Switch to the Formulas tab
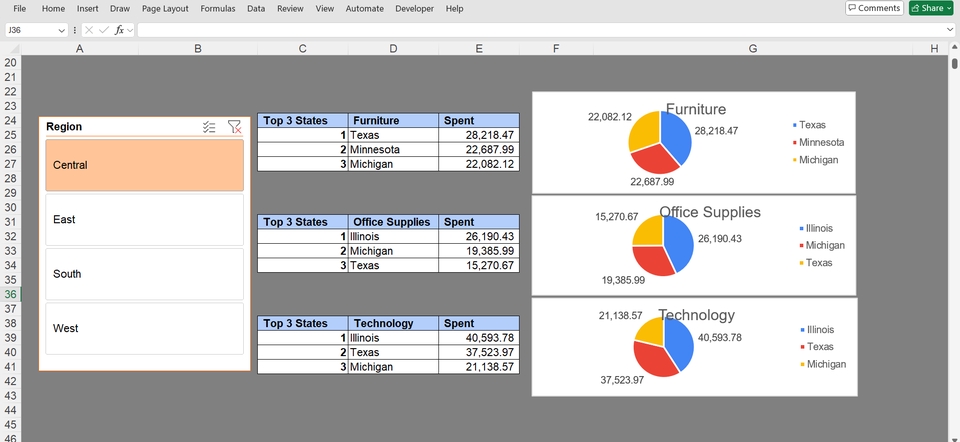 (x=218, y=9)
